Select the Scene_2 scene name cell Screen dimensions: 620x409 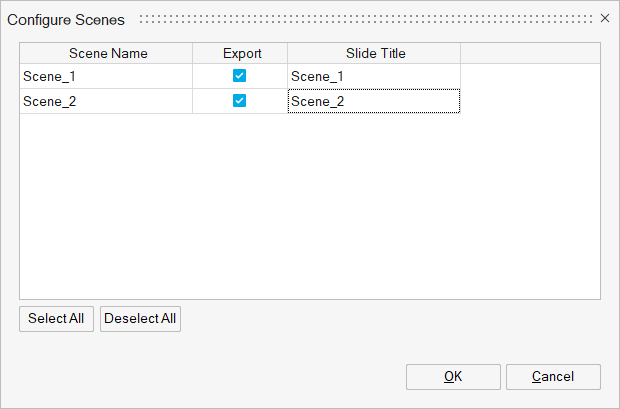106,101
